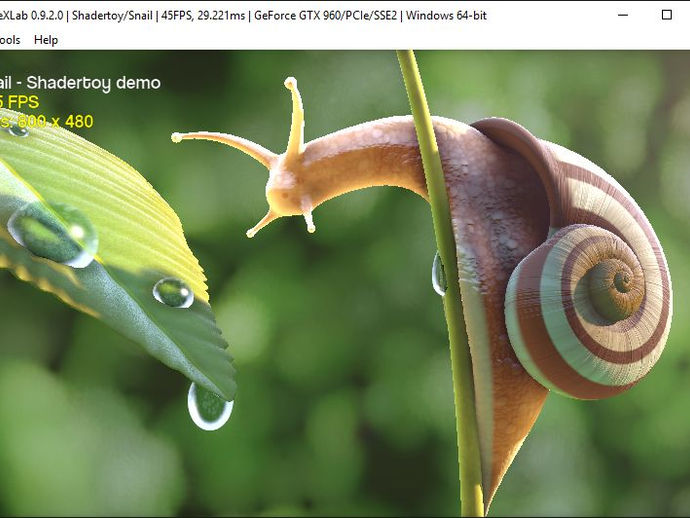690x518 pixels.
Task: Click the window title bar text
Action: coord(243,15)
